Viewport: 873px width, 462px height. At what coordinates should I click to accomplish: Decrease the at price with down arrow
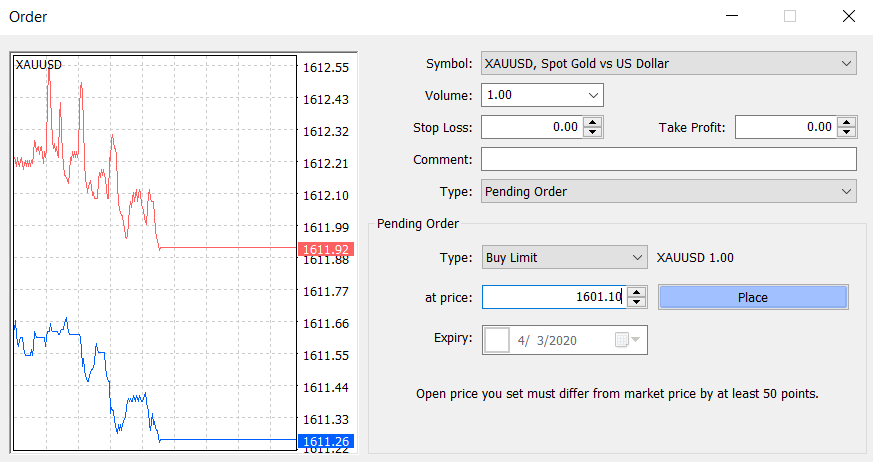(x=636, y=302)
